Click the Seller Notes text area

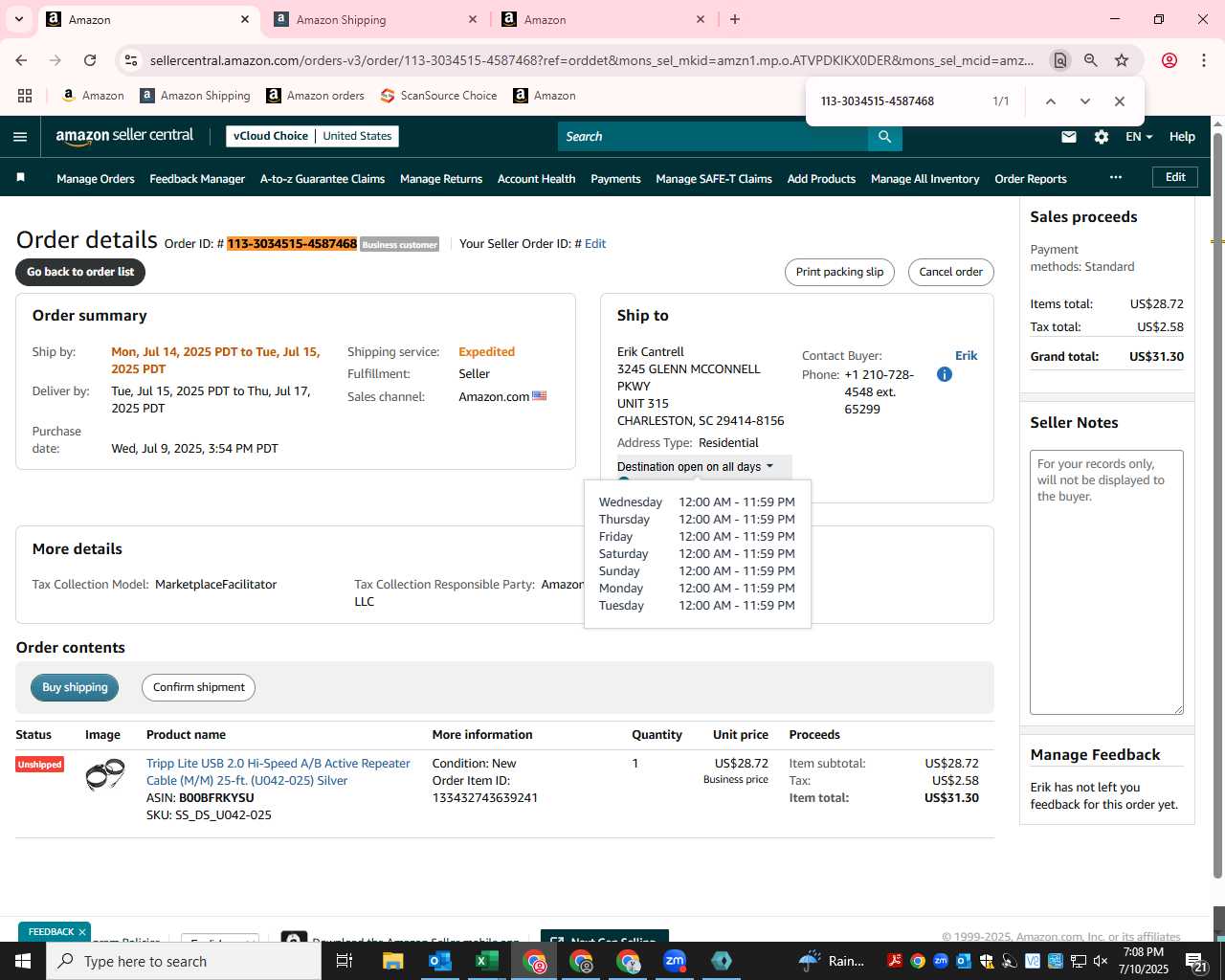click(1106, 582)
